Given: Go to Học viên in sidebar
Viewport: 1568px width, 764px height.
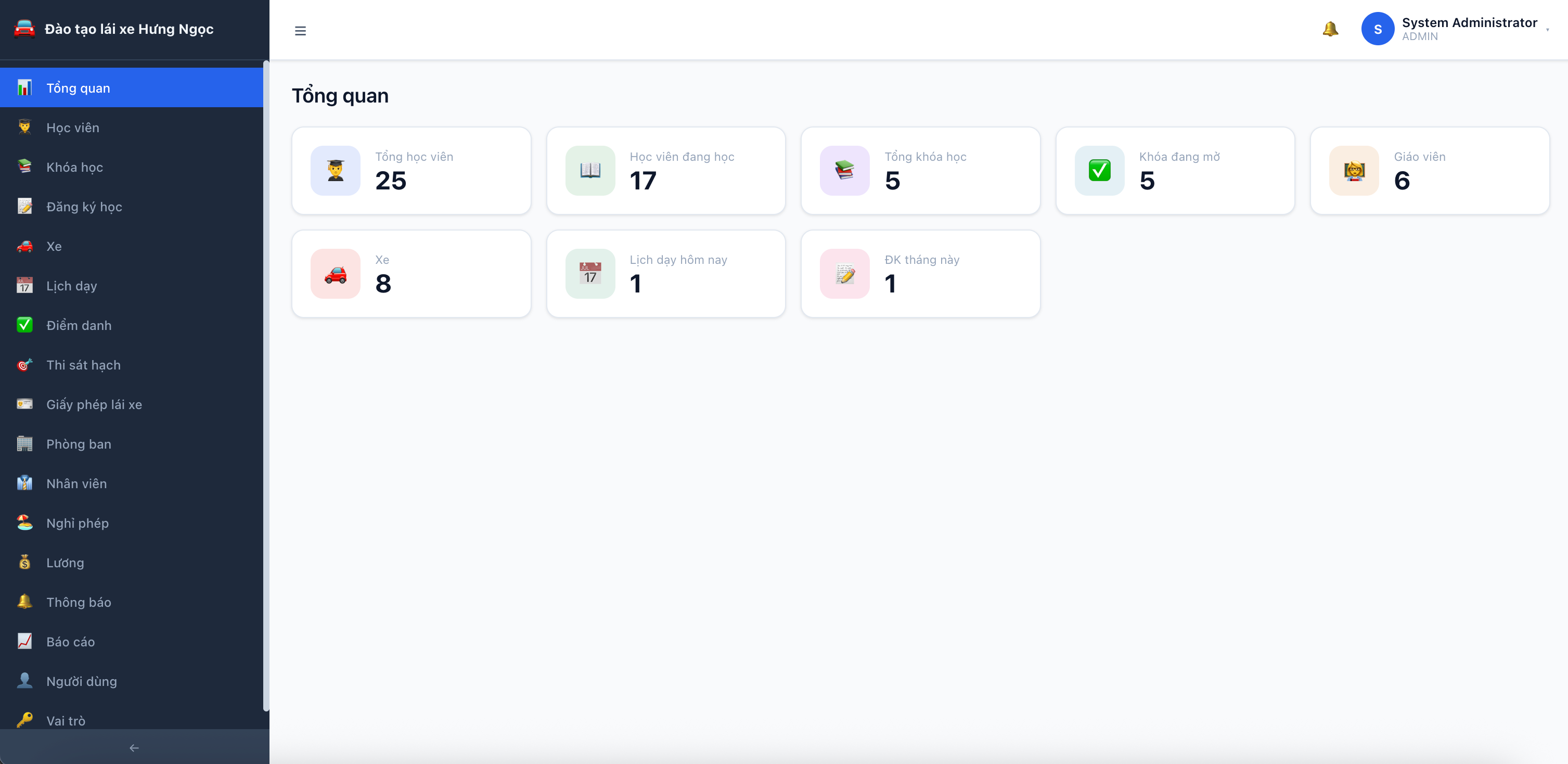Looking at the screenshot, I should [x=132, y=127].
